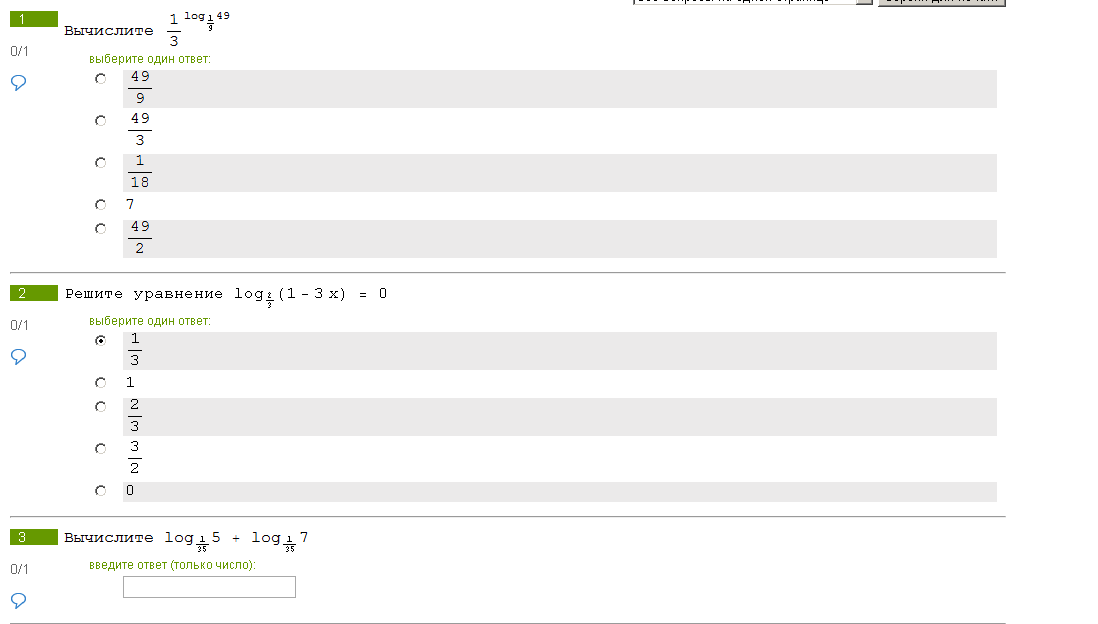Click the dropdown arrow at the top

865,1
